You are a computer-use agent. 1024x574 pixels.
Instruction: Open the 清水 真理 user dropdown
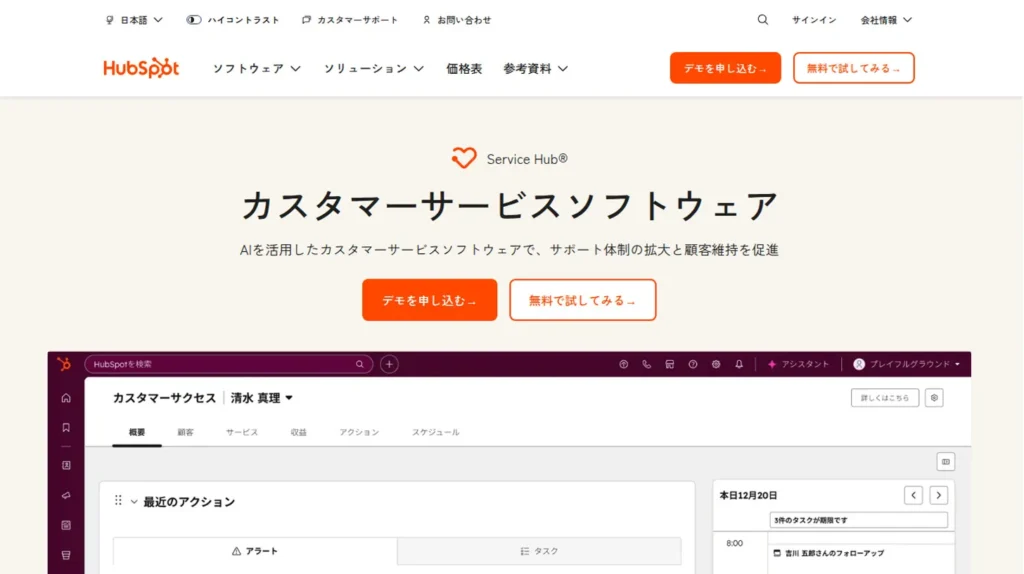262,398
